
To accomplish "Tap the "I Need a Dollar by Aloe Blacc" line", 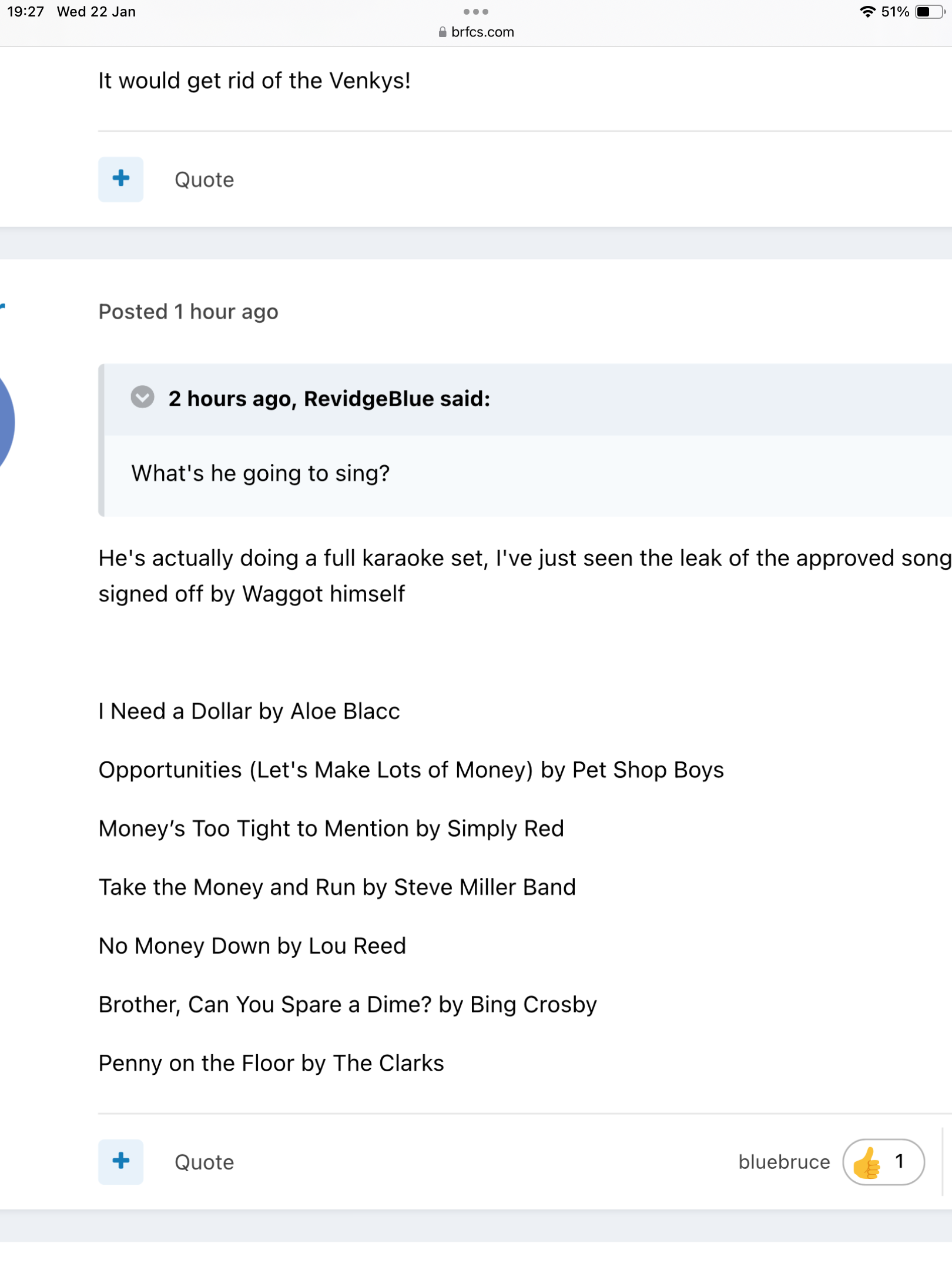I will tap(249, 711).
